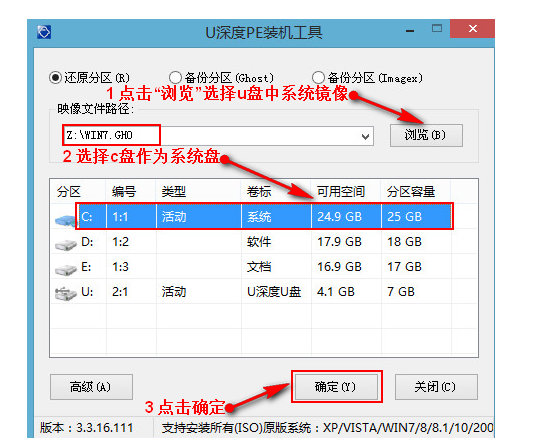This screenshot has height=446, width=539.
Task: Click the 17.9 GB free space cell
Action: (339, 242)
